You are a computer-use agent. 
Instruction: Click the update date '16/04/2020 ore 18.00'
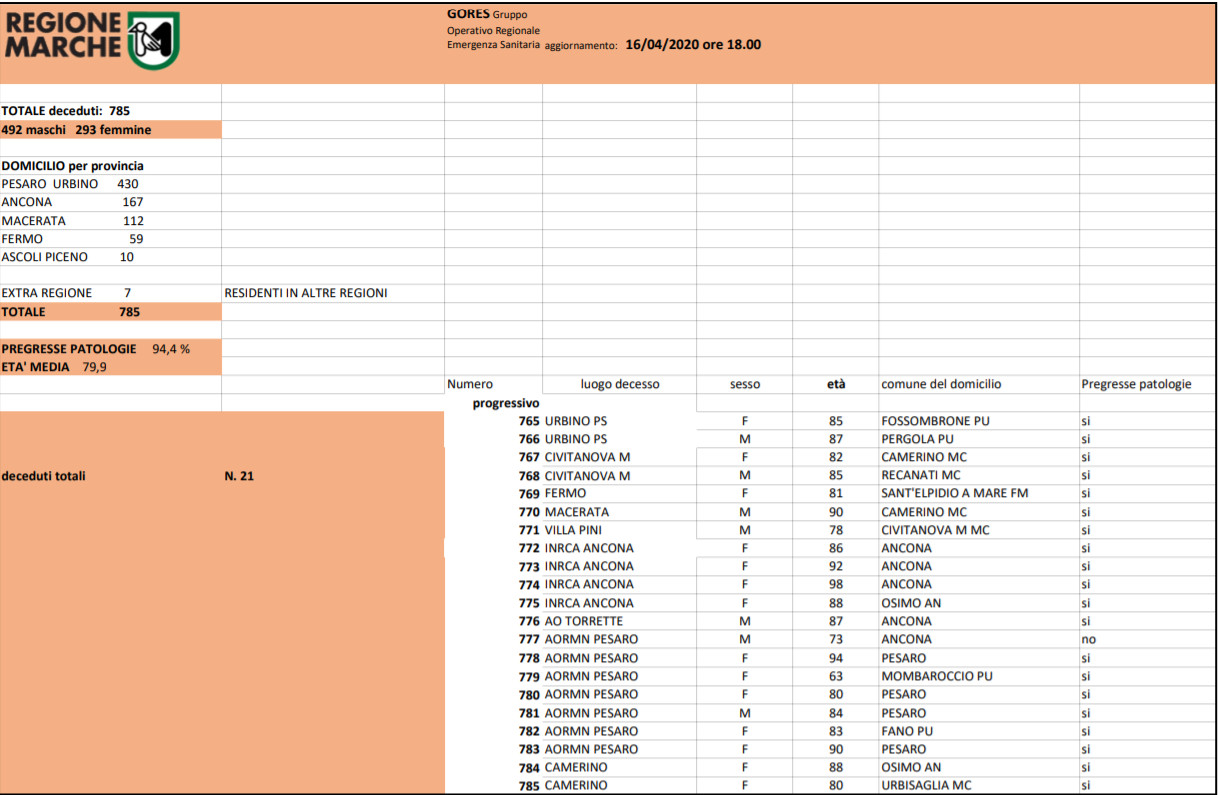pyautogui.click(x=693, y=45)
